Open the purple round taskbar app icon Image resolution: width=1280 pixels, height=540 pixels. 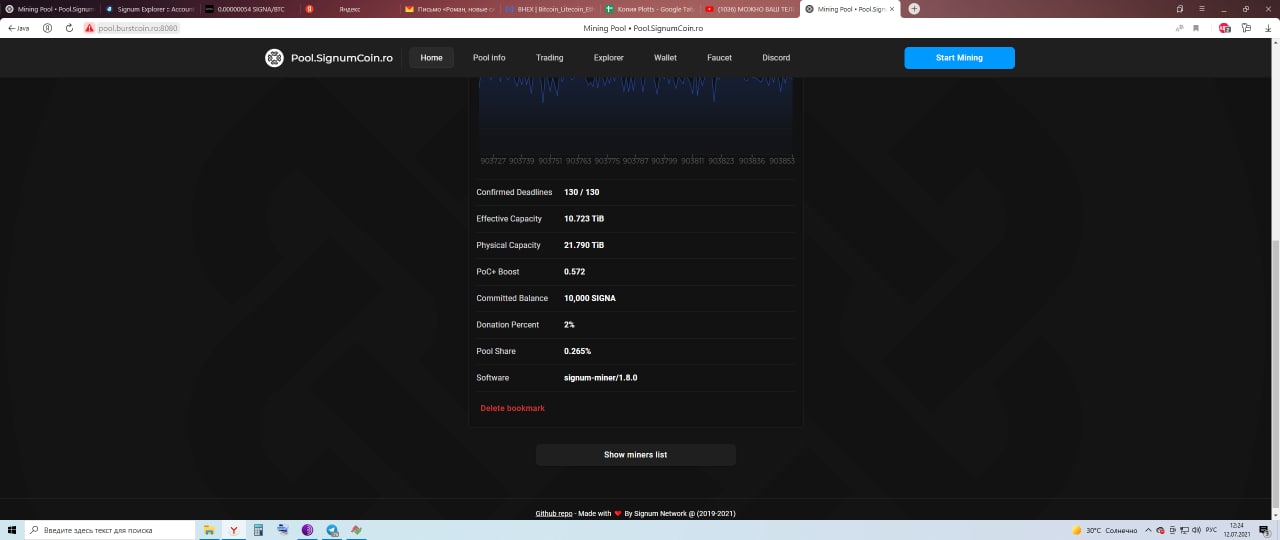[x=307, y=530]
